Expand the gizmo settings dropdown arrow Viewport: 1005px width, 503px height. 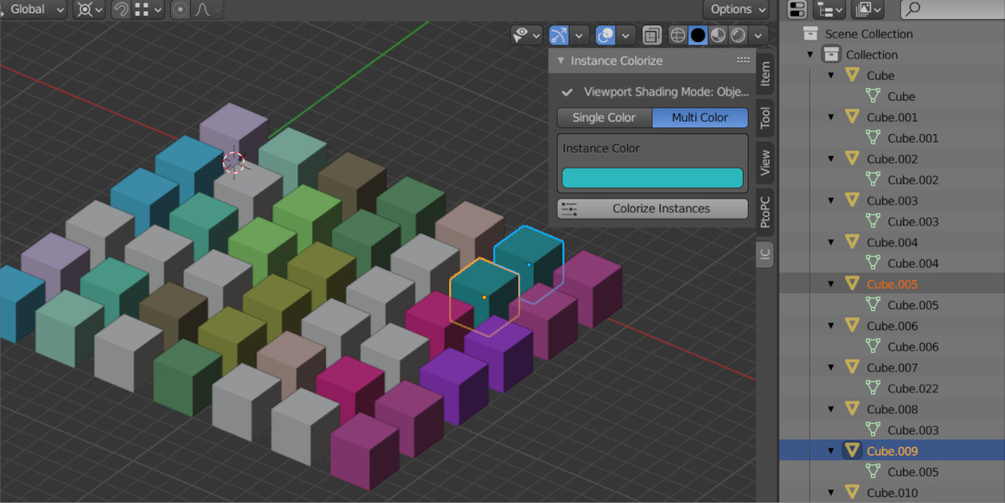click(x=579, y=35)
